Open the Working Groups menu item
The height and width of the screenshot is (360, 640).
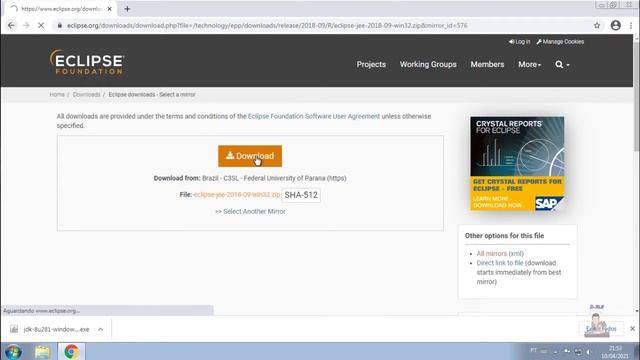(x=428, y=64)
